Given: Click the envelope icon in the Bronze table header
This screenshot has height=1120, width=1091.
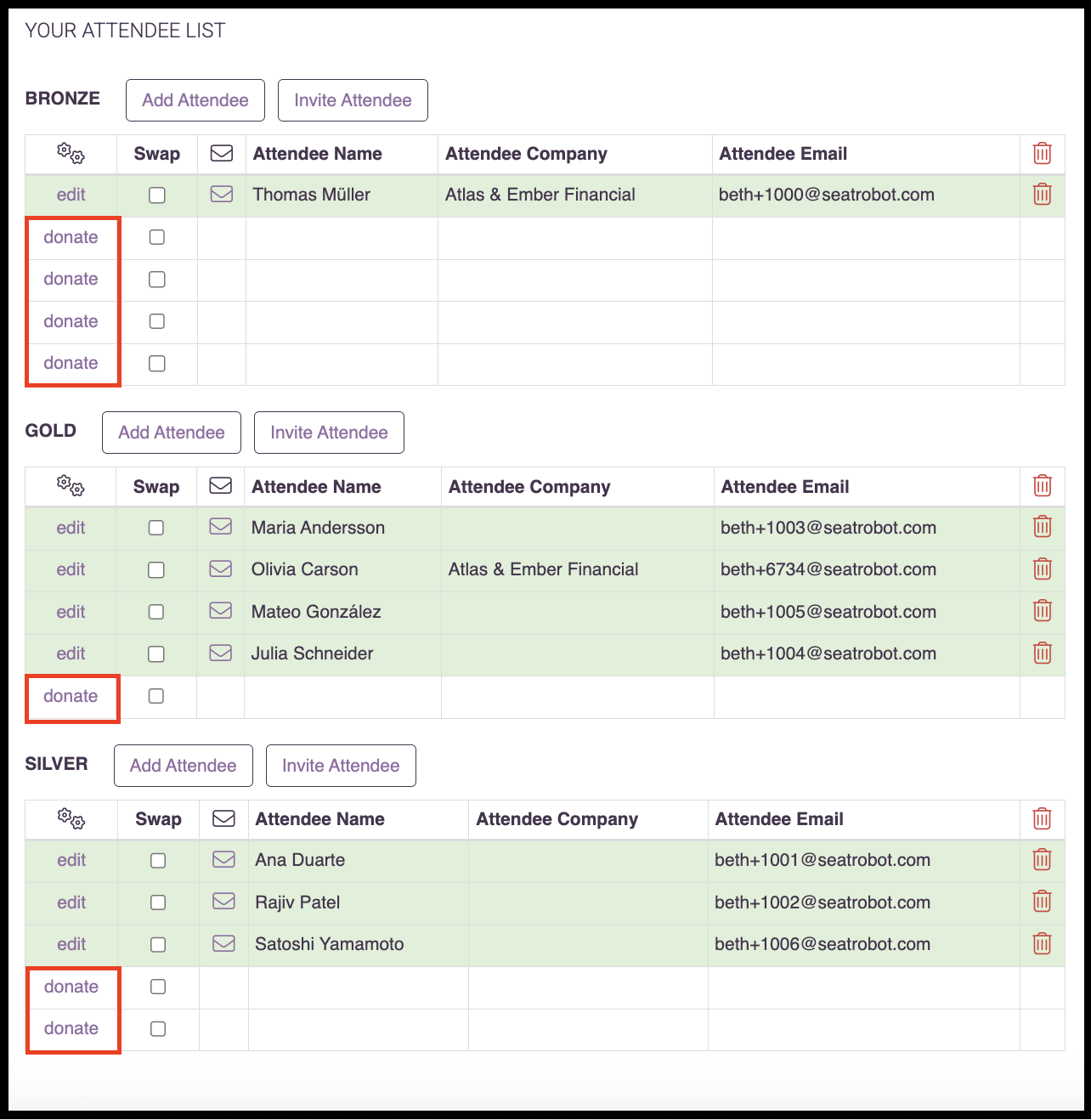Looking at the screenshot, I should tap(222, 154).
